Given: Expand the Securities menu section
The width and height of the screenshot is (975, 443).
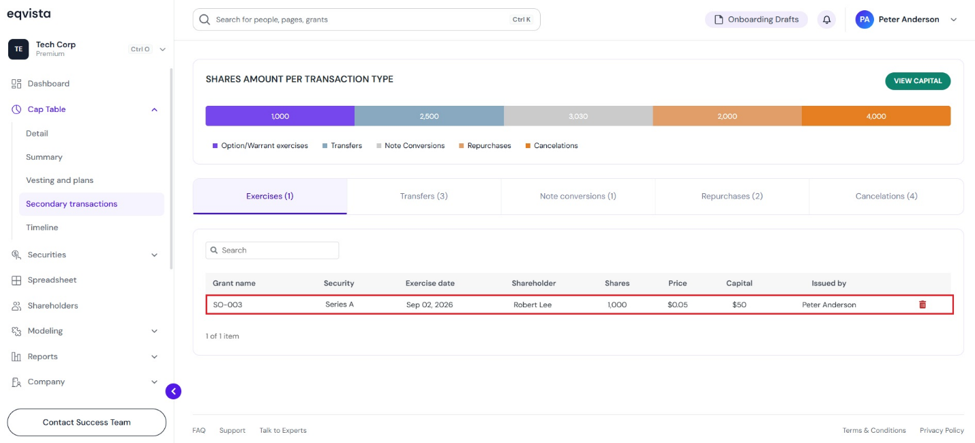Looking at the screenshot, I should click(x=154, y=255).
